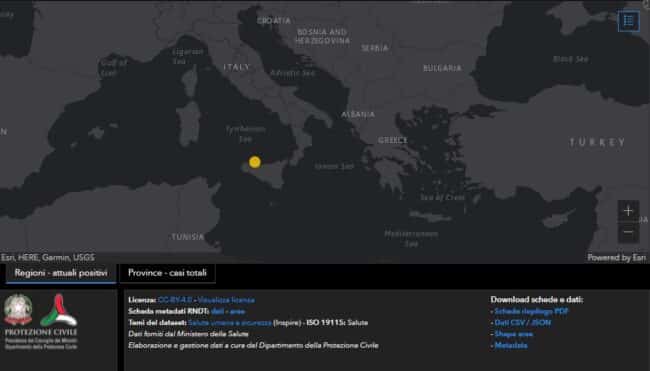
Task: Click the Tyrrhenian Sea label
Action: [x=245, y=135]
